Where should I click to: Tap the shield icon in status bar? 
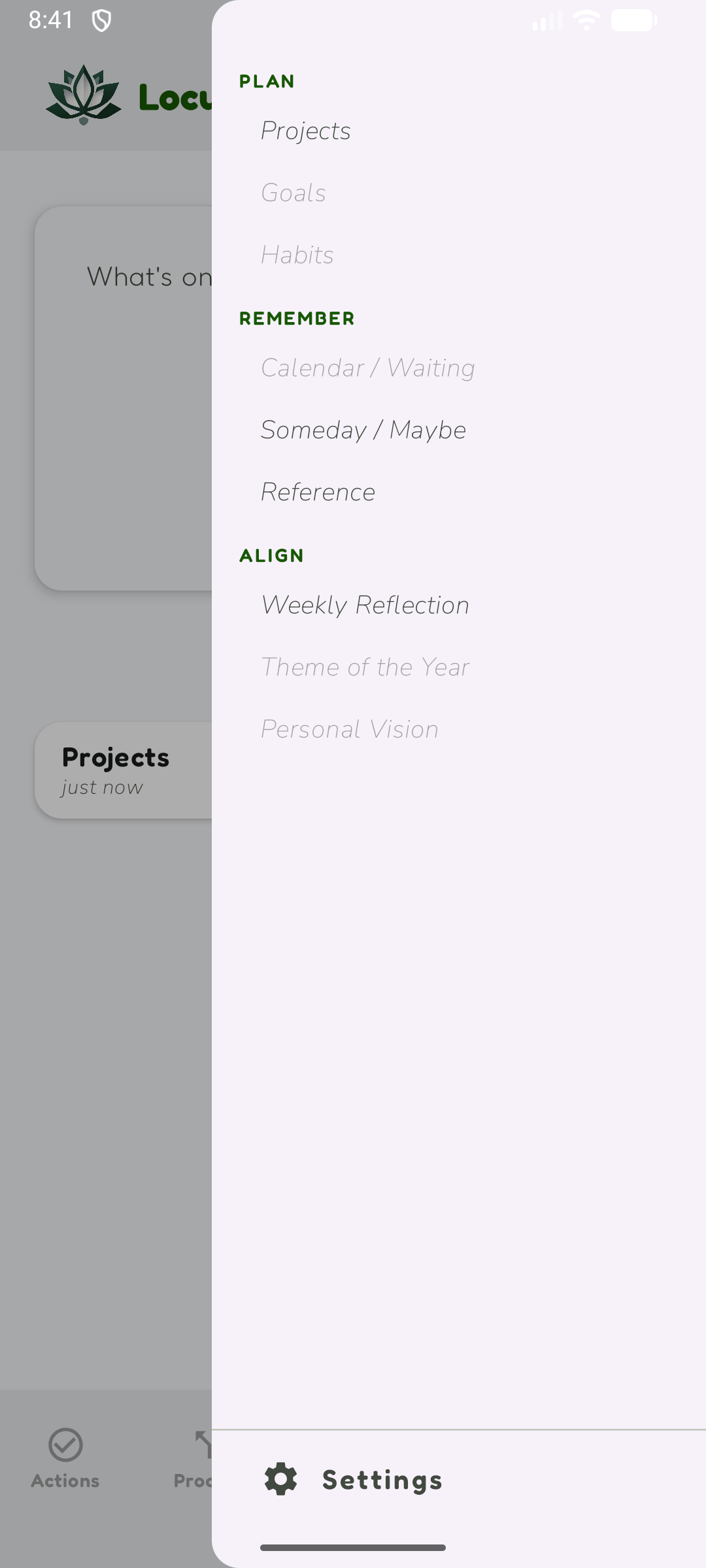pos(101,21)
